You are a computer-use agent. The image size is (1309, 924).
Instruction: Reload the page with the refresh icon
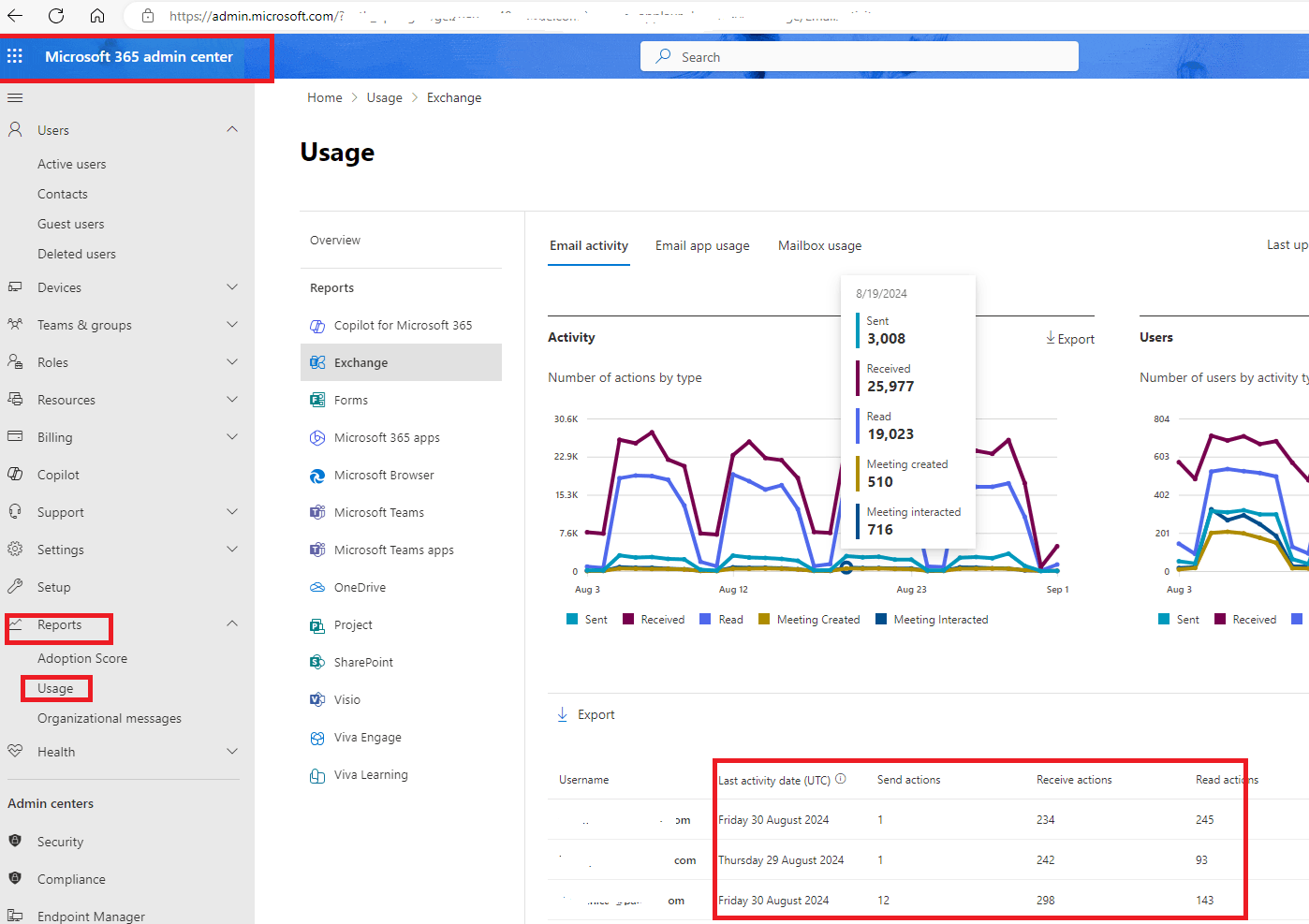click(56, 16)
